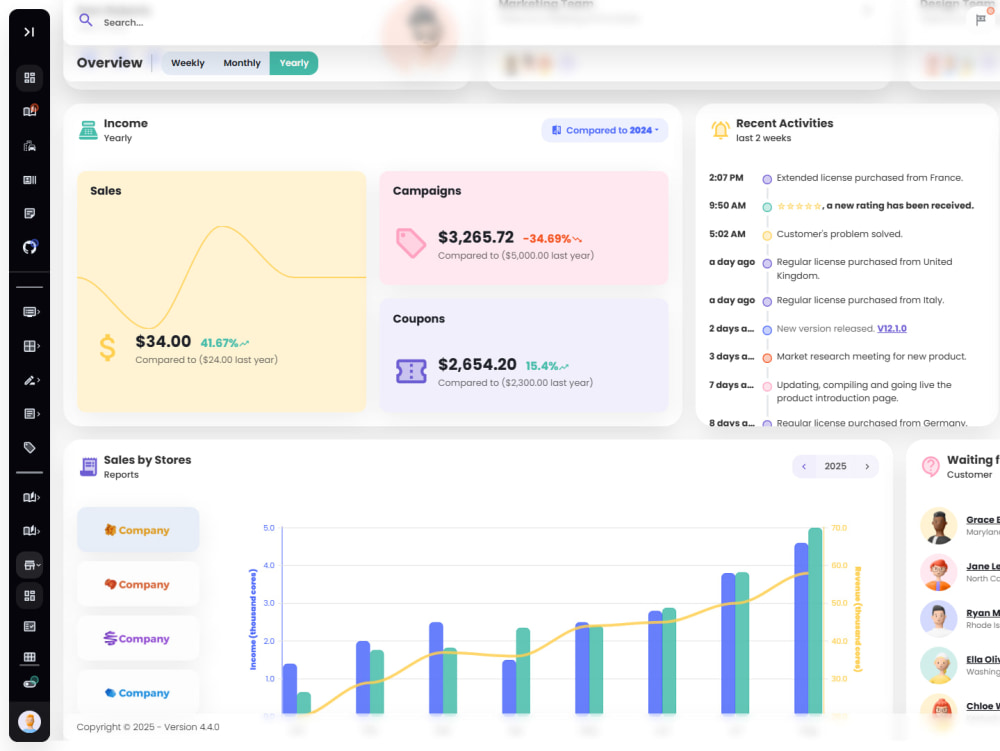Click Ryan's avatar thumbnail
The height and width of the screenshot is (751, 1000).
(938, 619)
